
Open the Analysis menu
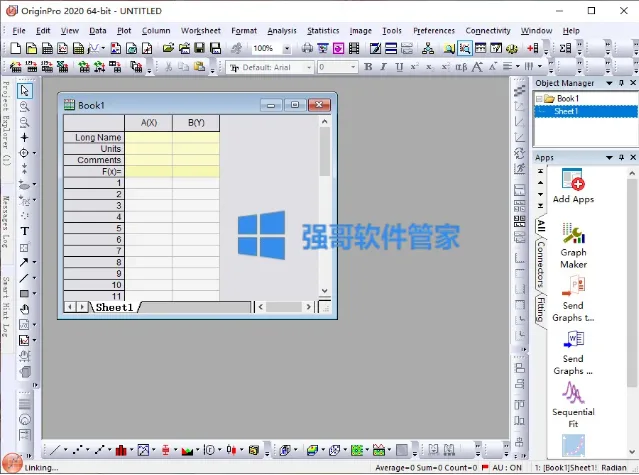(282, 31)
